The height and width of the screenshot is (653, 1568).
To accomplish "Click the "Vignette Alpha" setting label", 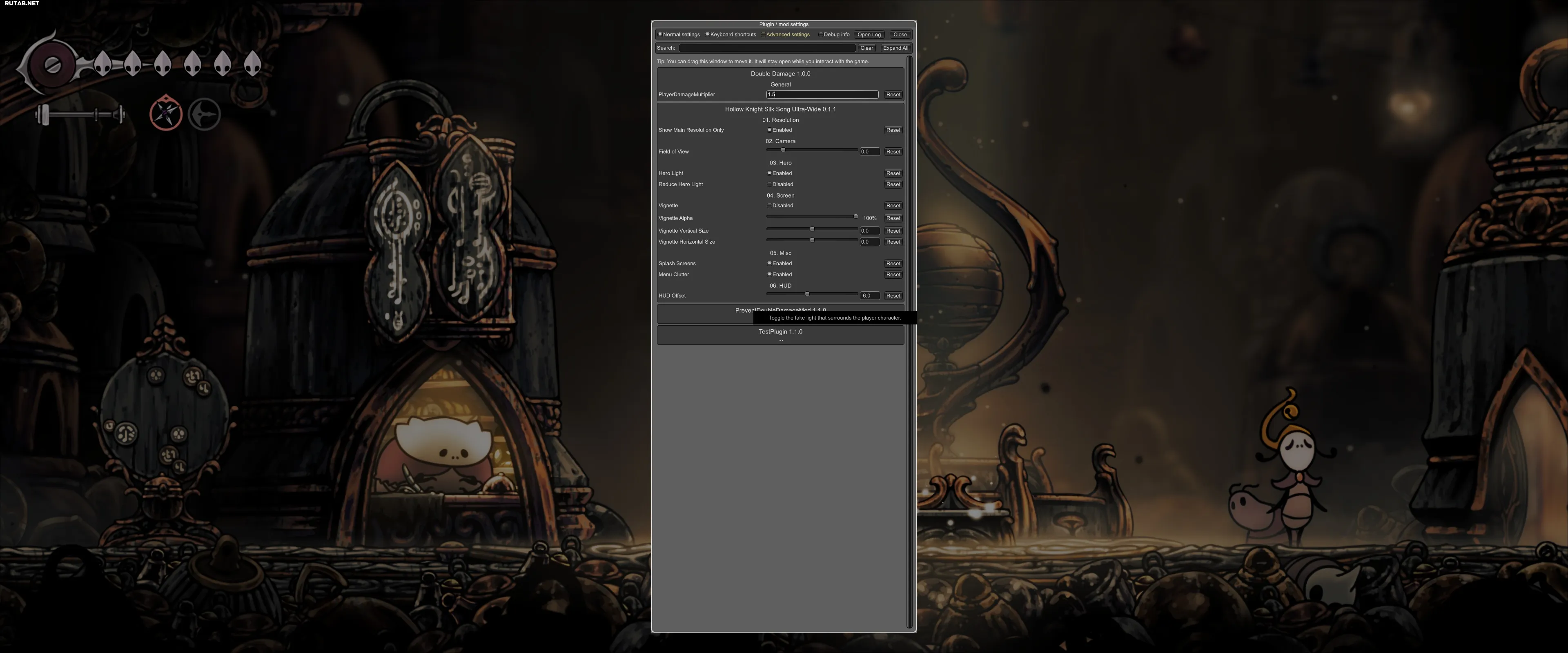I will coord(675,218).
